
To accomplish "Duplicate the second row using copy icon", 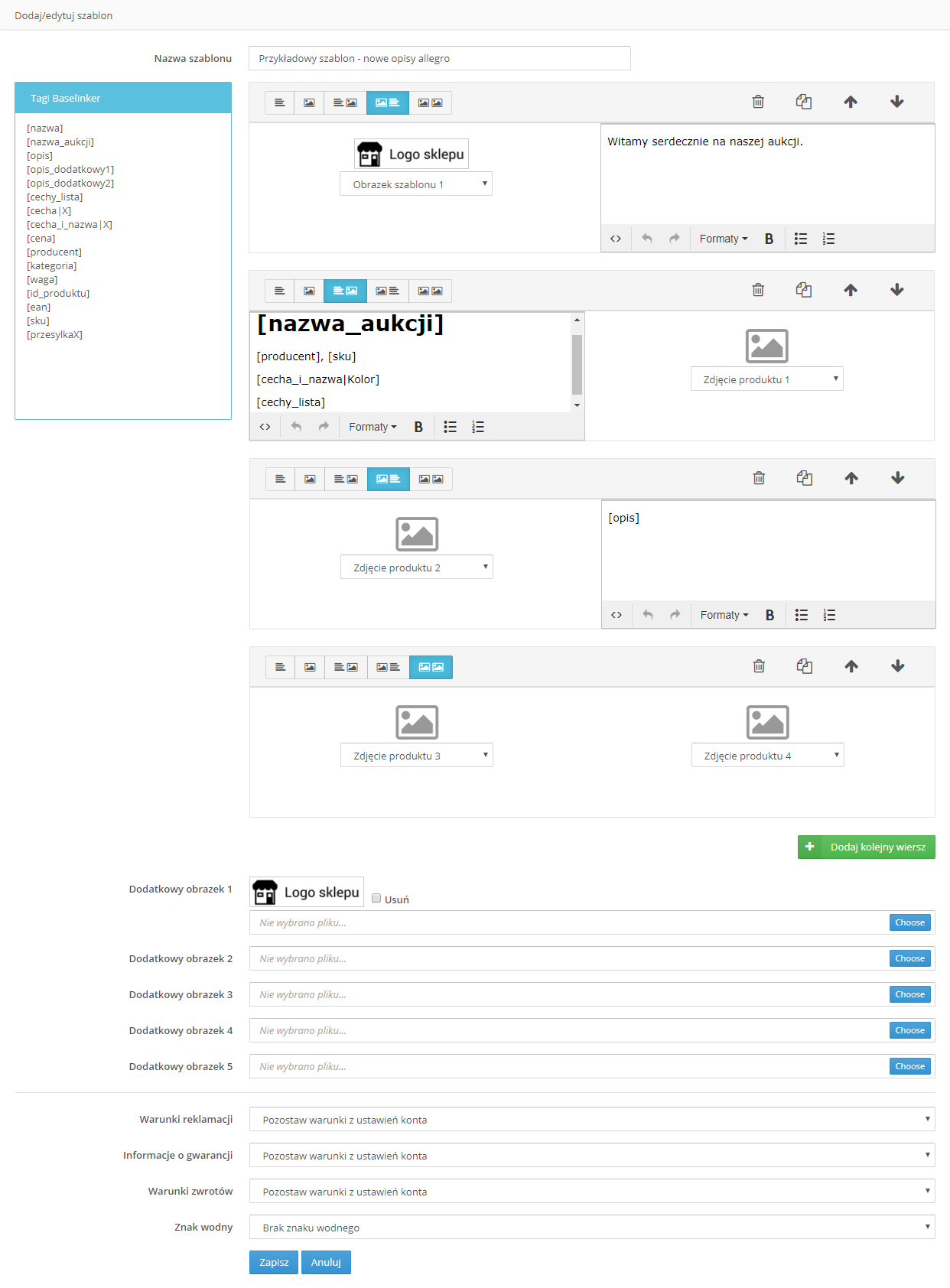I will click(x=803, y=290).
